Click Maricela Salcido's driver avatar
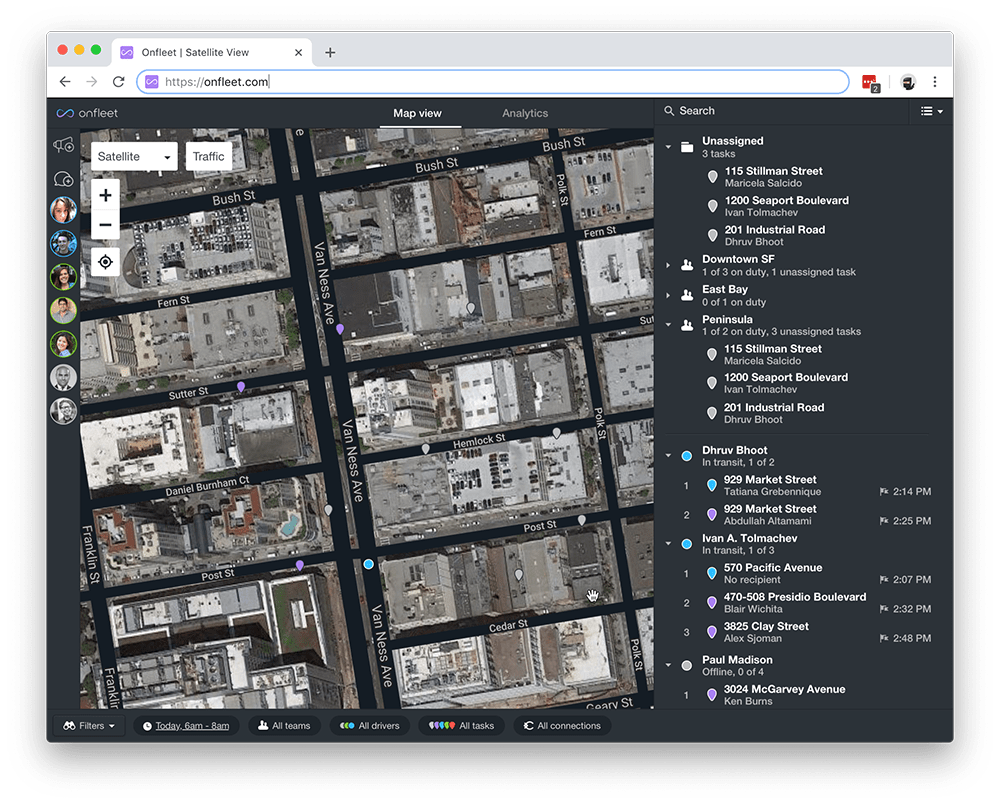1000x804 pixels. point(63,210)
